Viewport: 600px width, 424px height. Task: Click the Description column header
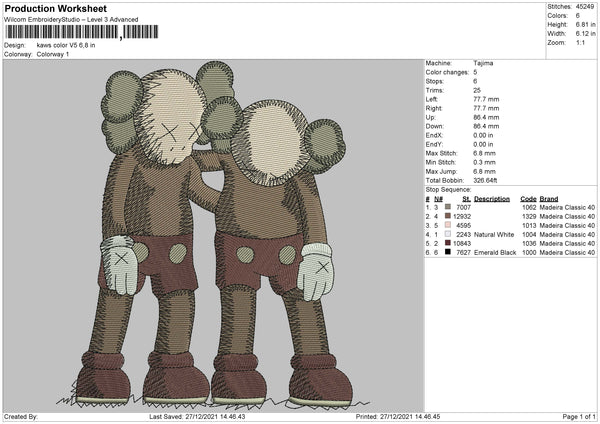pyautogui.click(x=492, y=199)
